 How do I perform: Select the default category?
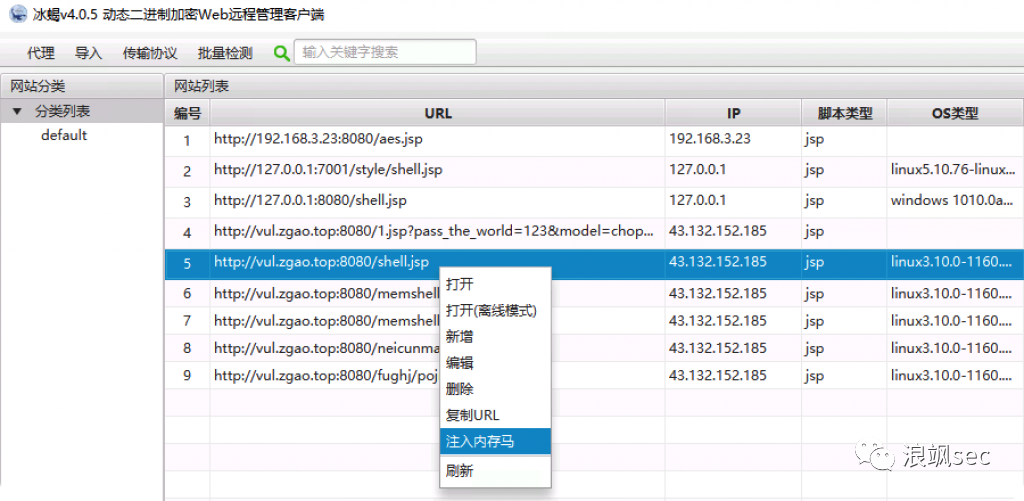[64, 136]
